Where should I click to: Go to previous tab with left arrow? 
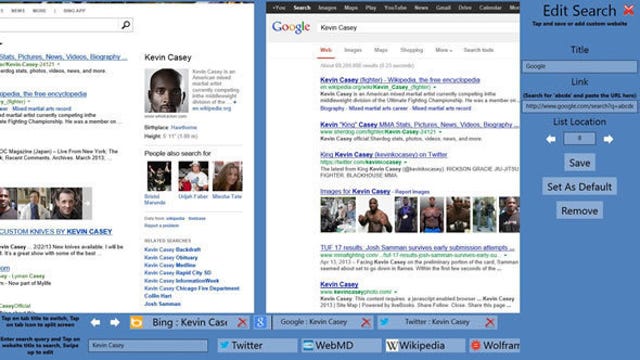[96, 322]
